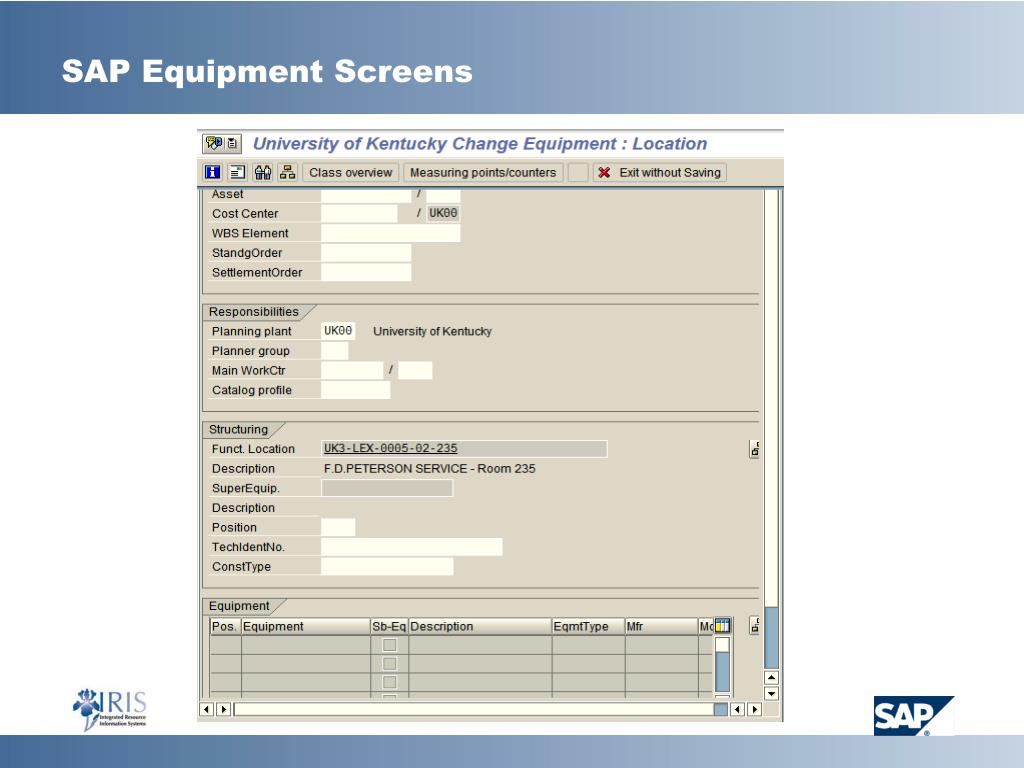This screenshot has width=1024, height=768.
Task: Click the University of Kentucky plant description text
Action: click(432, 331)
